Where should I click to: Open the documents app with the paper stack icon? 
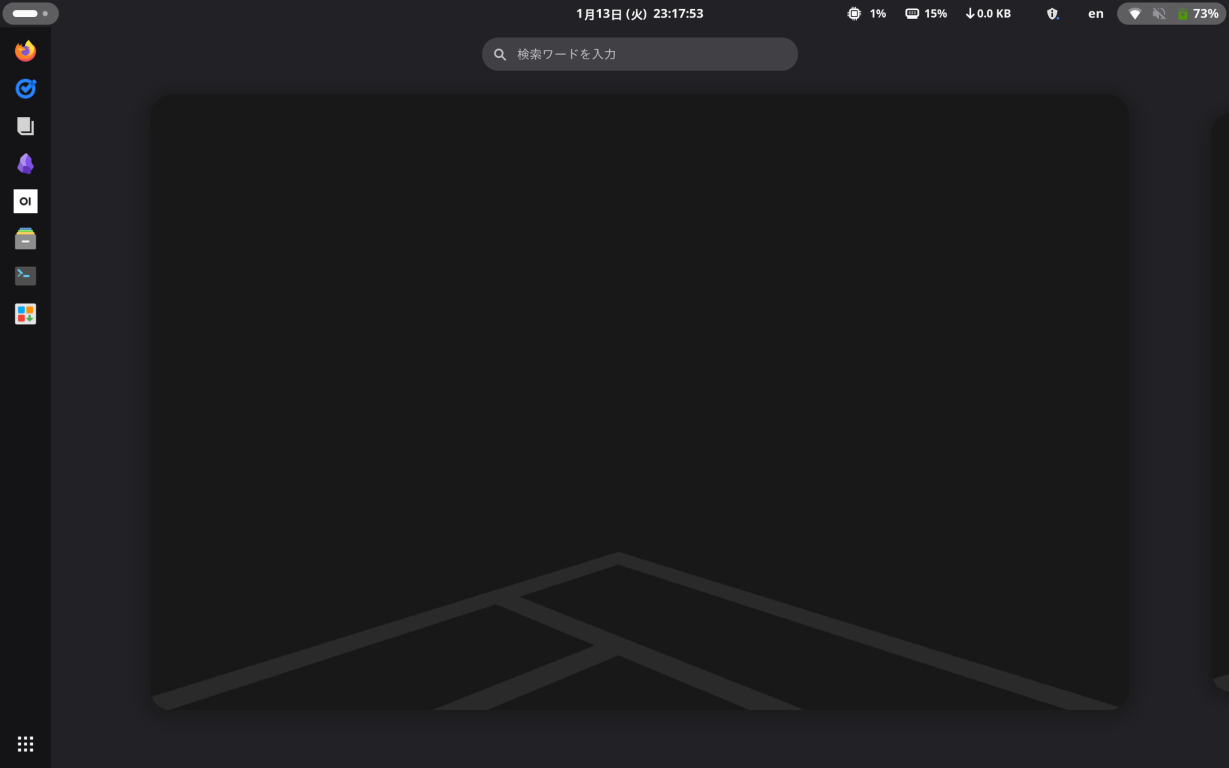coord(25,125)
